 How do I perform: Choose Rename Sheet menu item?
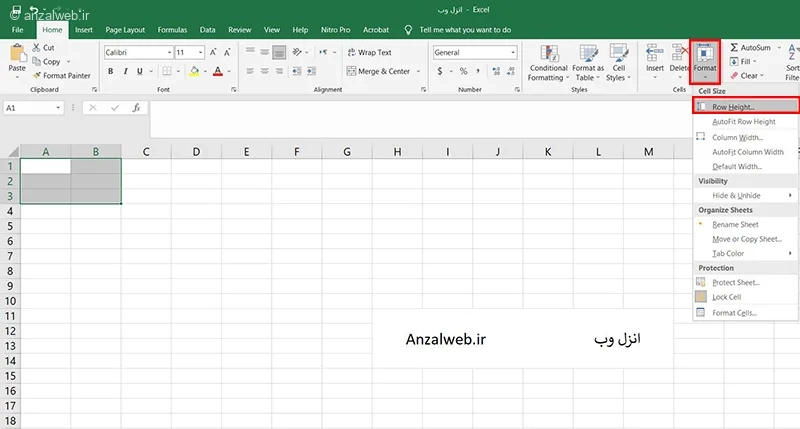(x=745, y=224)
